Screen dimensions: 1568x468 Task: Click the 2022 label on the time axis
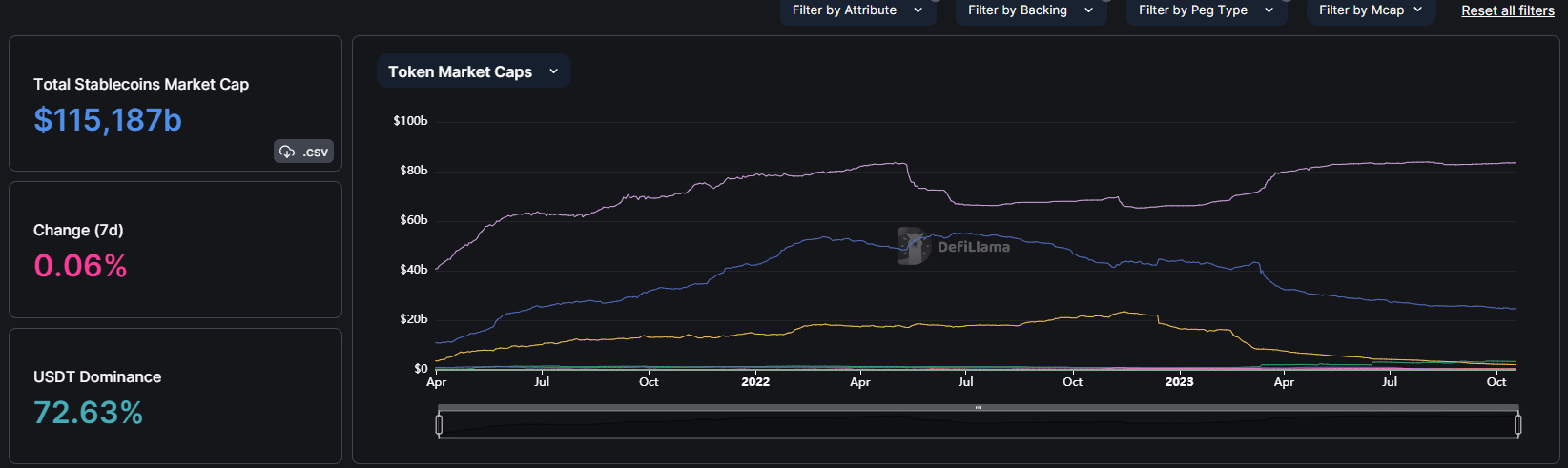click(755, 382)
